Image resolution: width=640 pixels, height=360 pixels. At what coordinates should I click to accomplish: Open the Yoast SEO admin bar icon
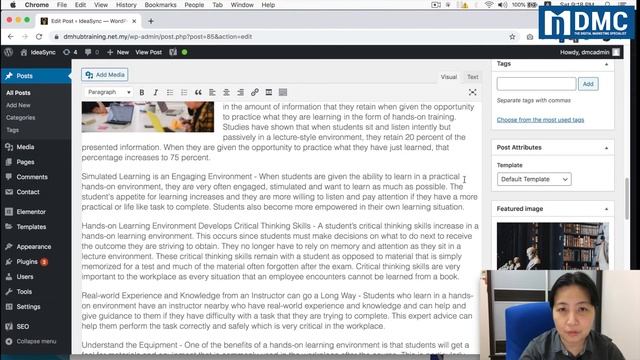(x=173, y=52)
